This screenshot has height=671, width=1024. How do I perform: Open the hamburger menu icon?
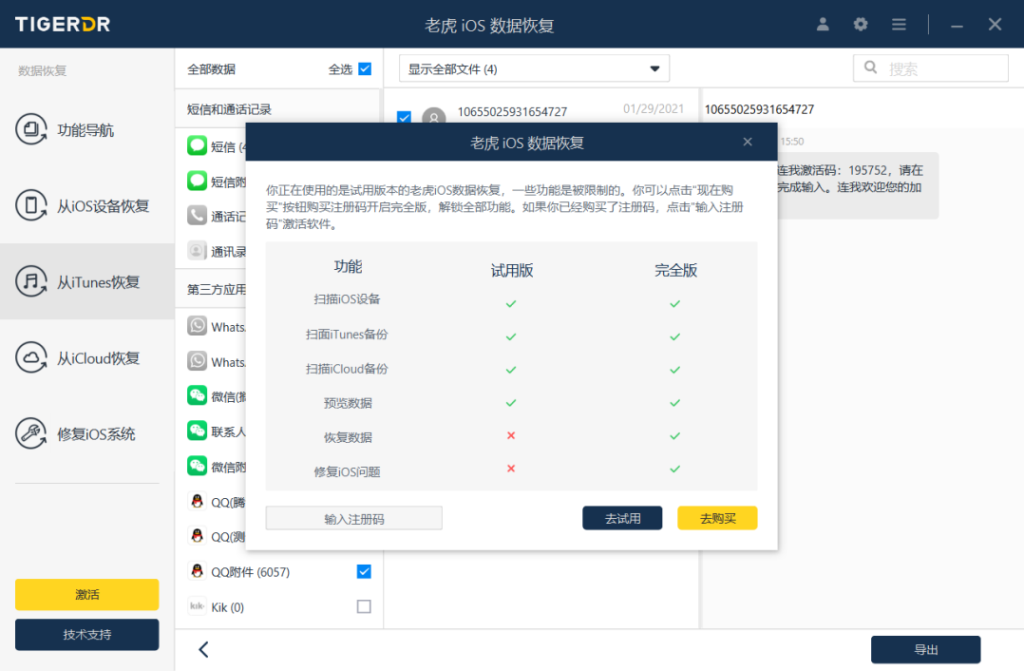899,24
